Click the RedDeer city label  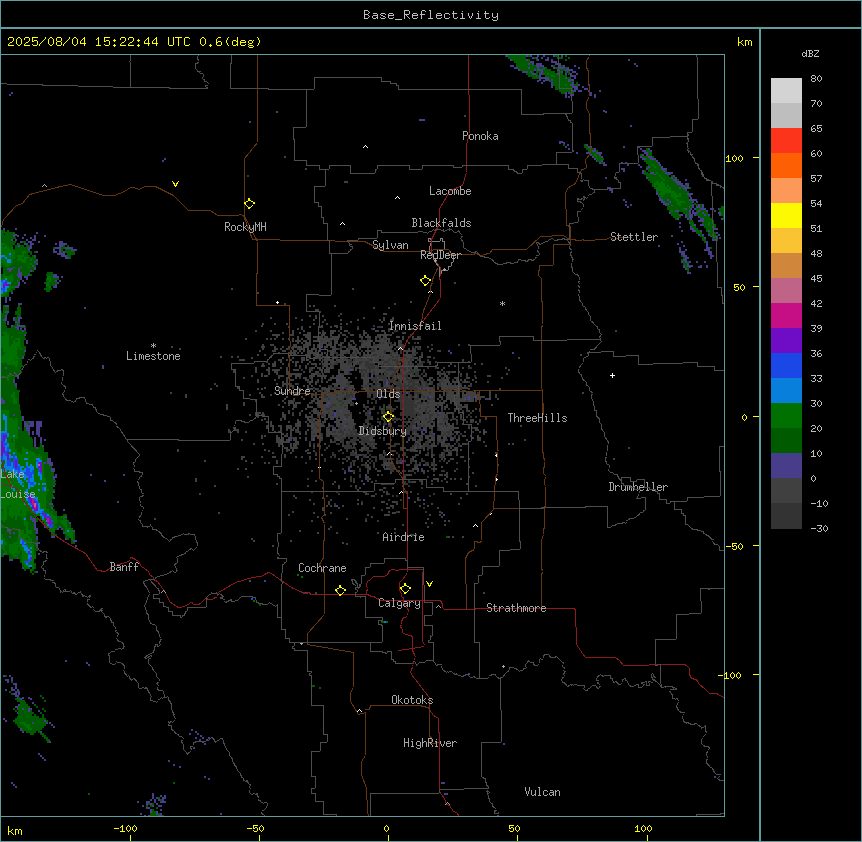tap(440, 255)
